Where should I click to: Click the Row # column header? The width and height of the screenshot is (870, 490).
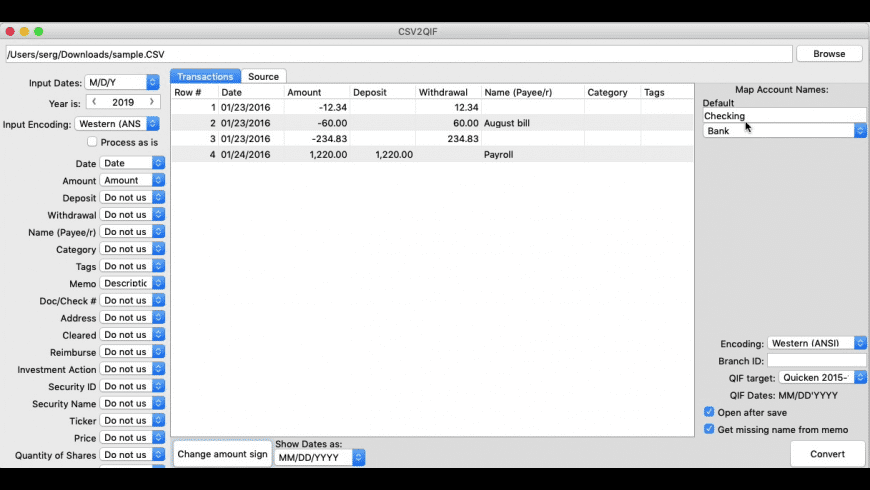194,92
